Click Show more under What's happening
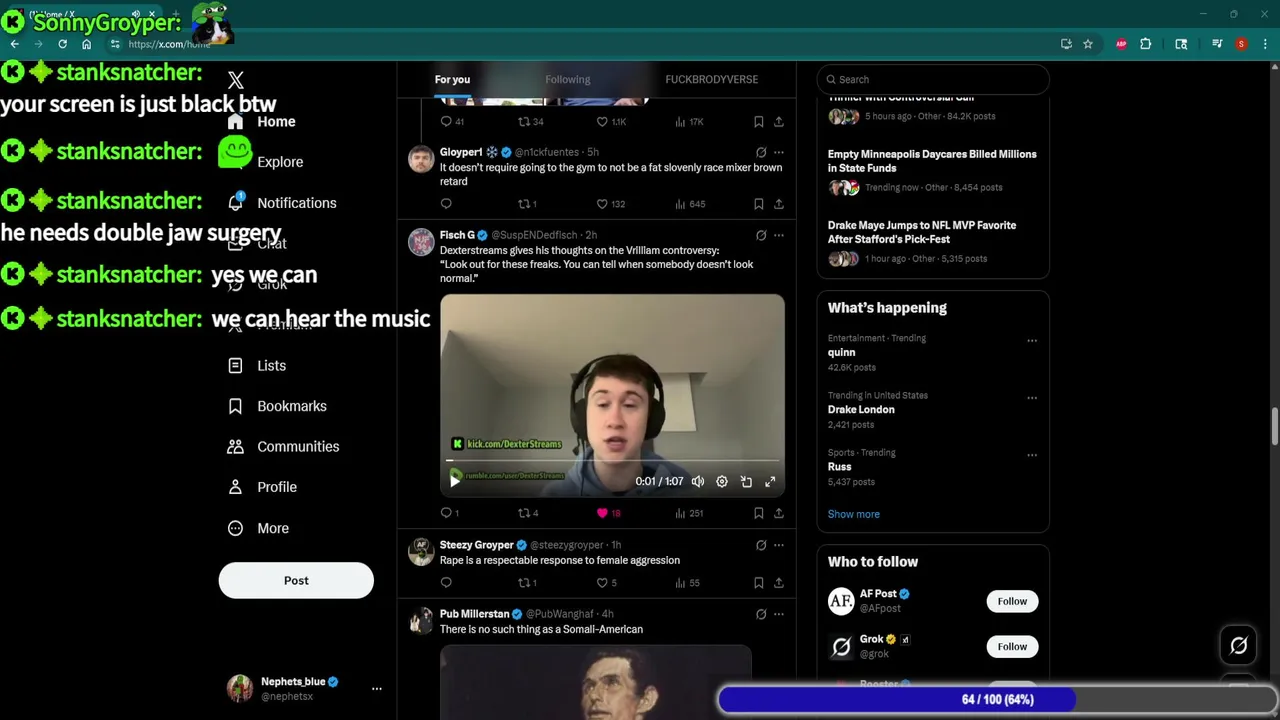 click(853, 514)
